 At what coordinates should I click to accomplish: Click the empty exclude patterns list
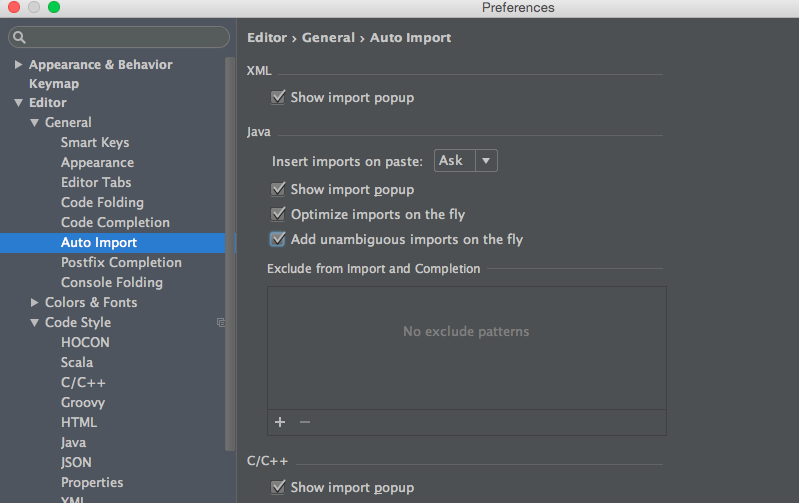click(466, 345)
